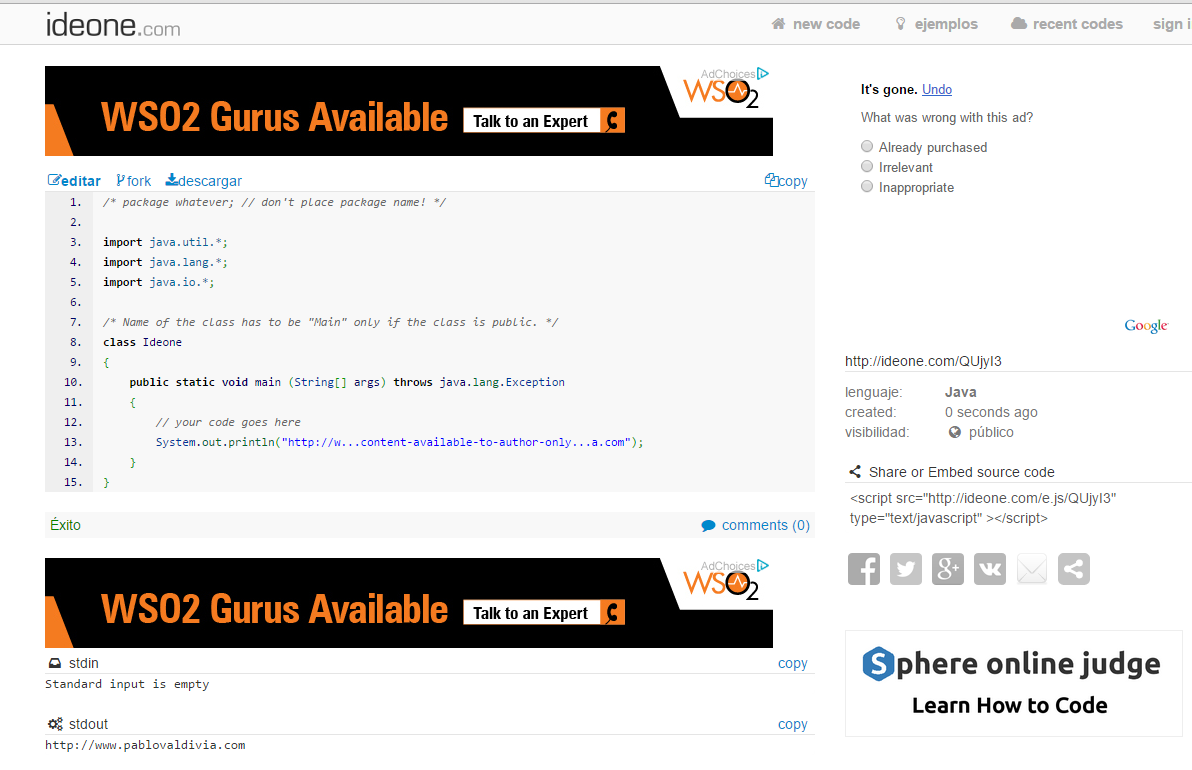Screen dimensions: 1192x770
Task: Click the fork branch icon
Action: [120, 180]
